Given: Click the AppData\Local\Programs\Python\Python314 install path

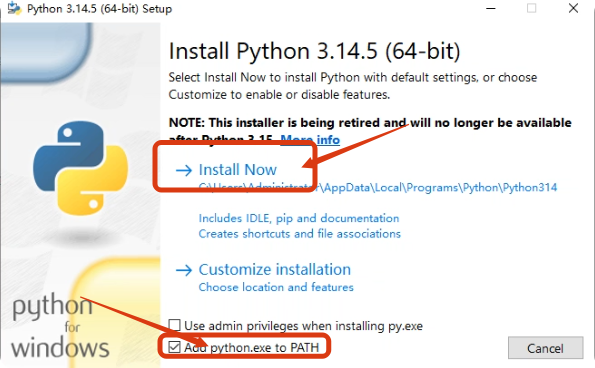Looking at the screenshot, I should (378, 187).
